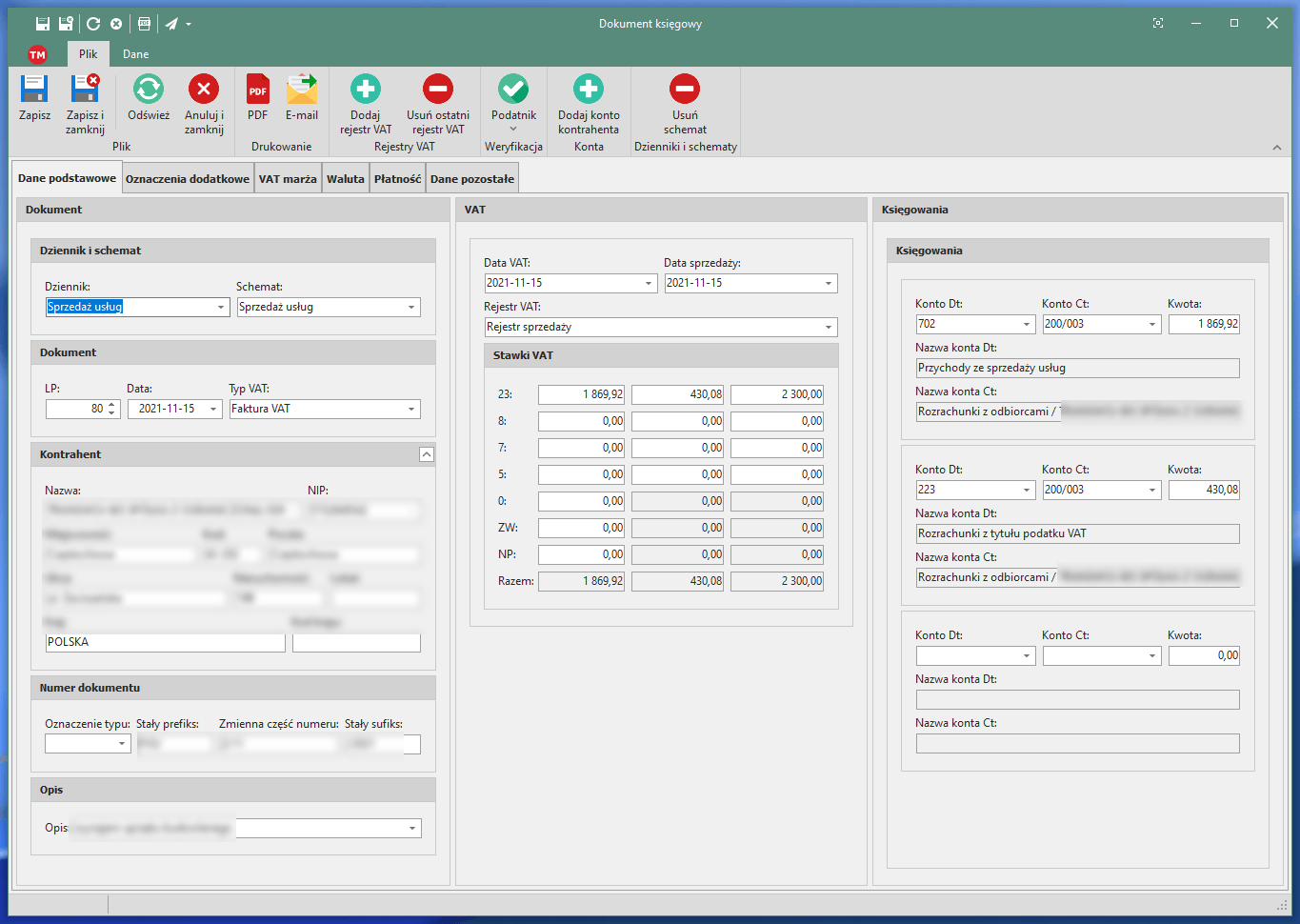Click Dodaj rejestr VAT green plus icon

(x=366, y=90)
